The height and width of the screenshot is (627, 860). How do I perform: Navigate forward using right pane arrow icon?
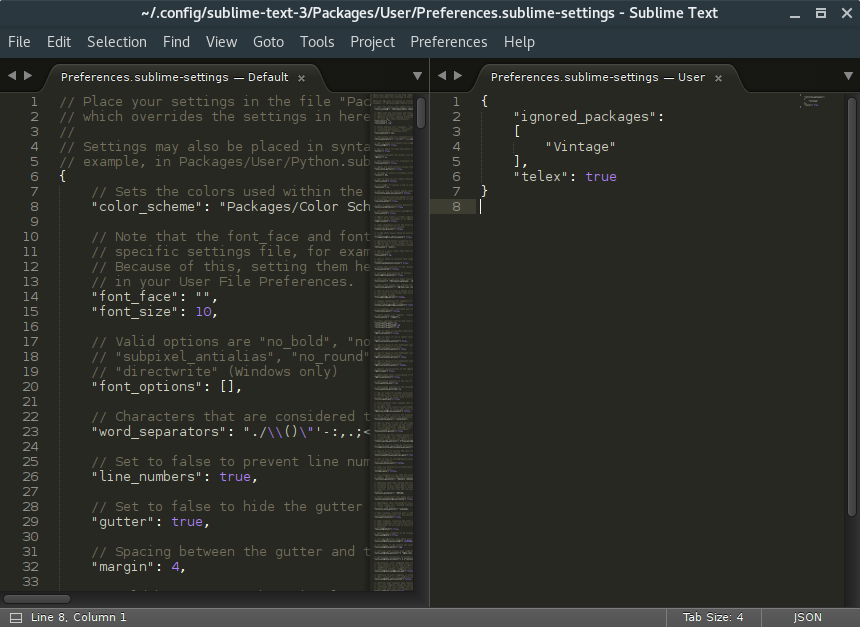tap(457, 74)
